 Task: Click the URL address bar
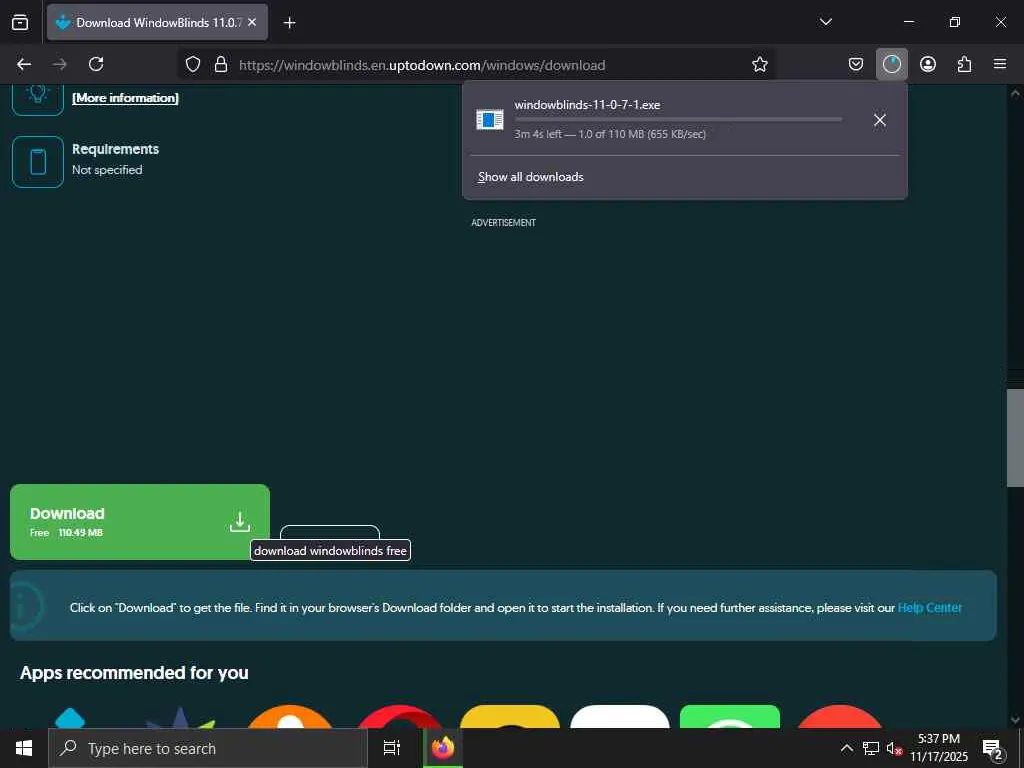coord(477,65)
